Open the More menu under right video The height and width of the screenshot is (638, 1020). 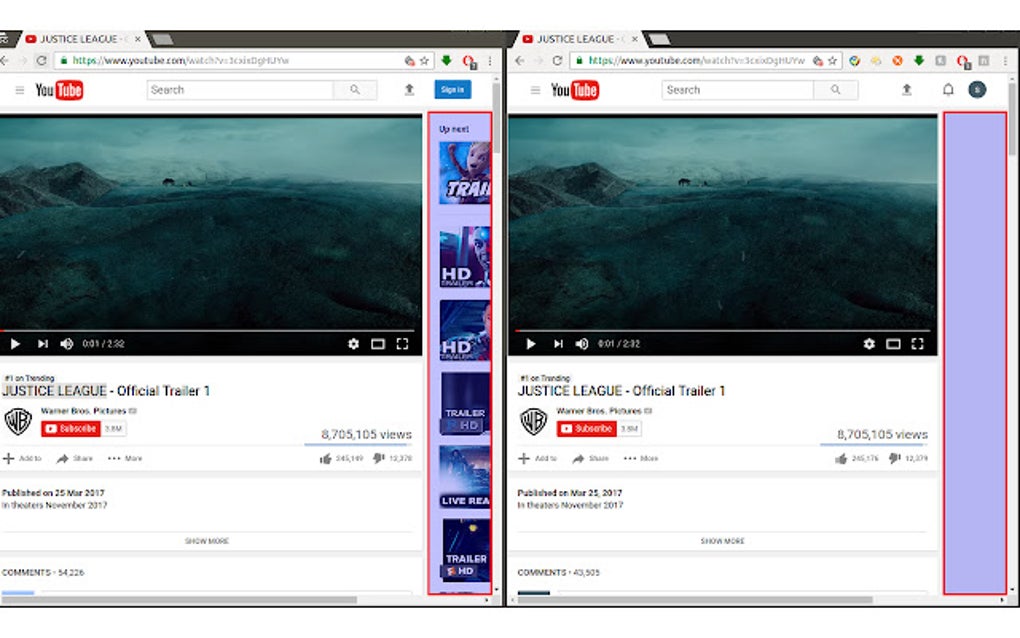point(641,459)
